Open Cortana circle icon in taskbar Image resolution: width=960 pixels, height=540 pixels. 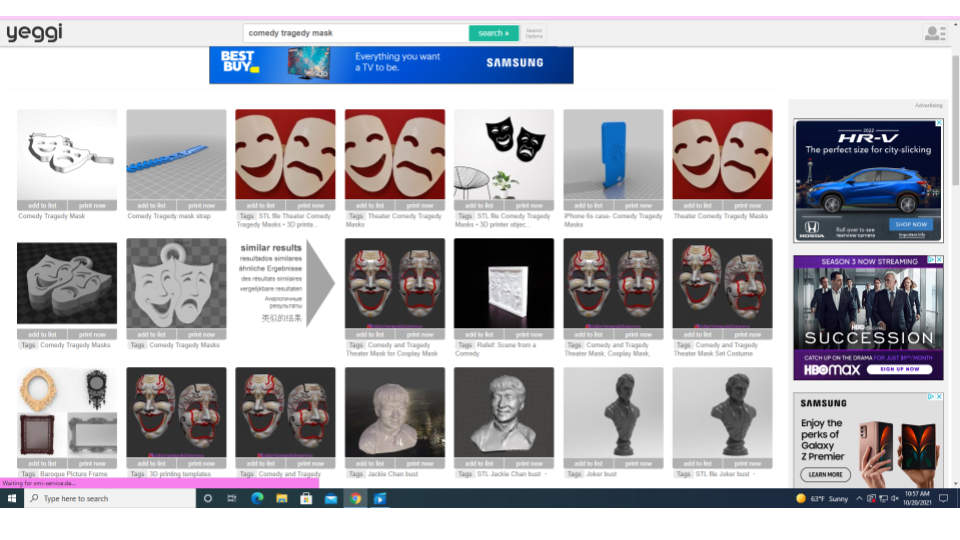coord(208,498)
